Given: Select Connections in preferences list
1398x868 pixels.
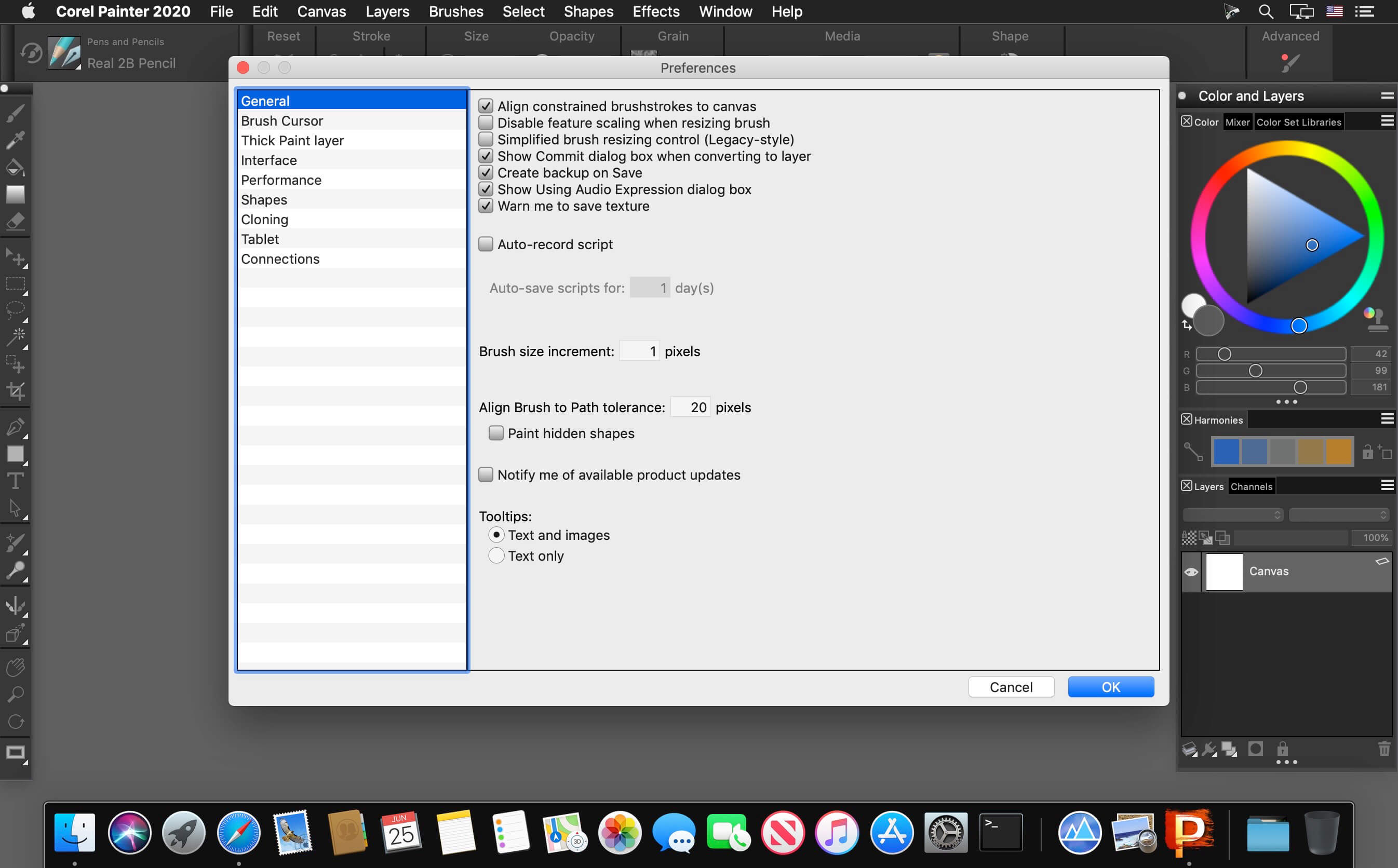Looking at the screenshot, I should tap(352, 259).
